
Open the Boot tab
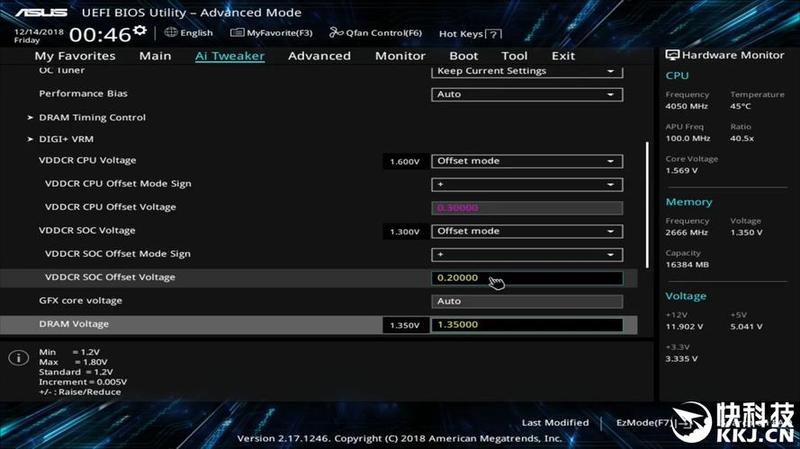click(464, 56)
